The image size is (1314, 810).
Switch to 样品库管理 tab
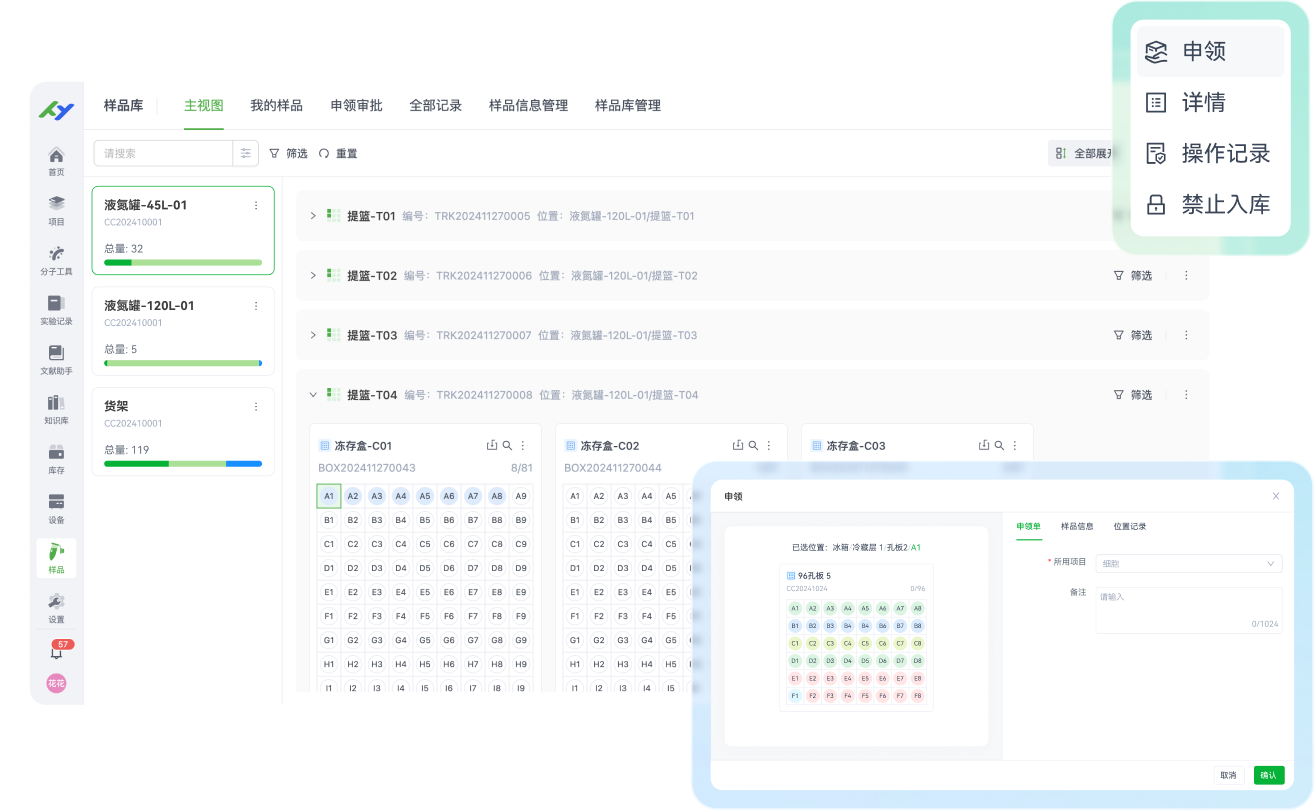pyautogui.click(x=628, y=105)
